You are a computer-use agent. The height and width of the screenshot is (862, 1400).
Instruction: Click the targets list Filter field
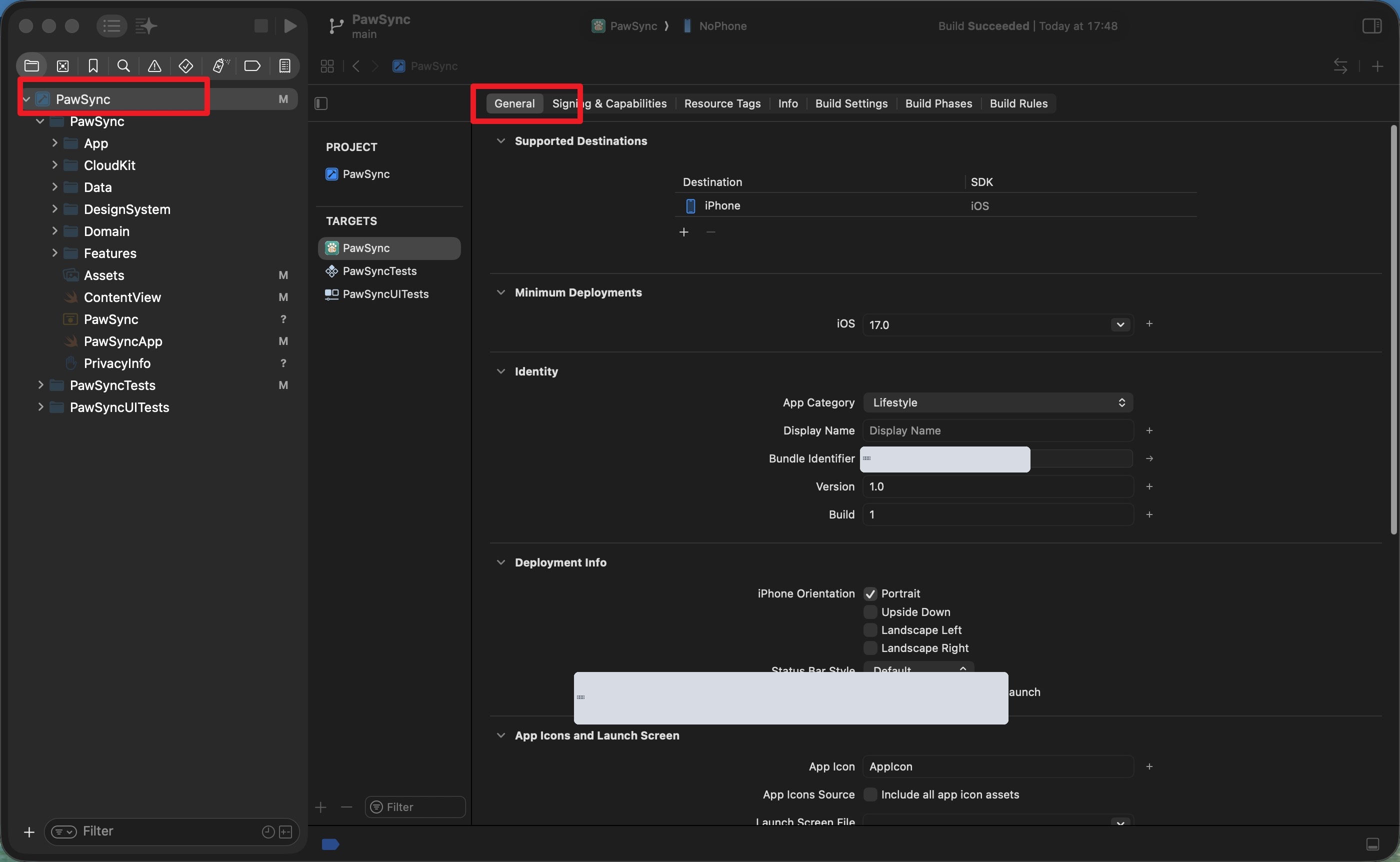(415, 806)
